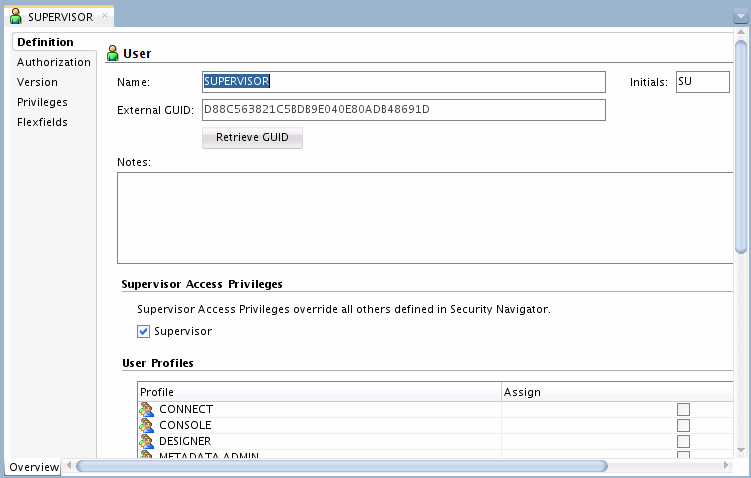Screen dimensions: 751x478
Task: Click the horizontal scrollbar thumb
Action: point(342,466)
